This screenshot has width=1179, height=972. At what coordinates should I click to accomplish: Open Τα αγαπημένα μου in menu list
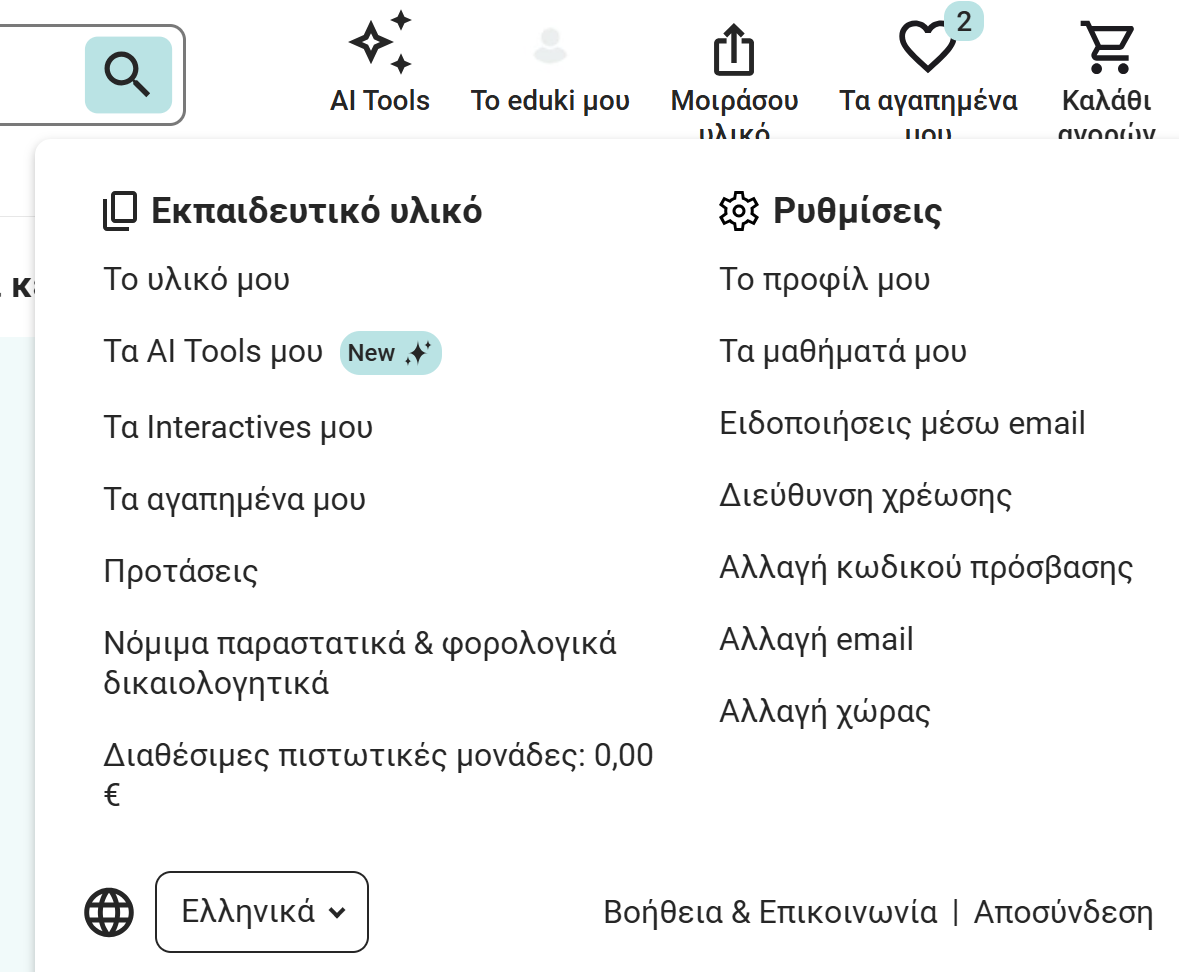pos(235,499)
